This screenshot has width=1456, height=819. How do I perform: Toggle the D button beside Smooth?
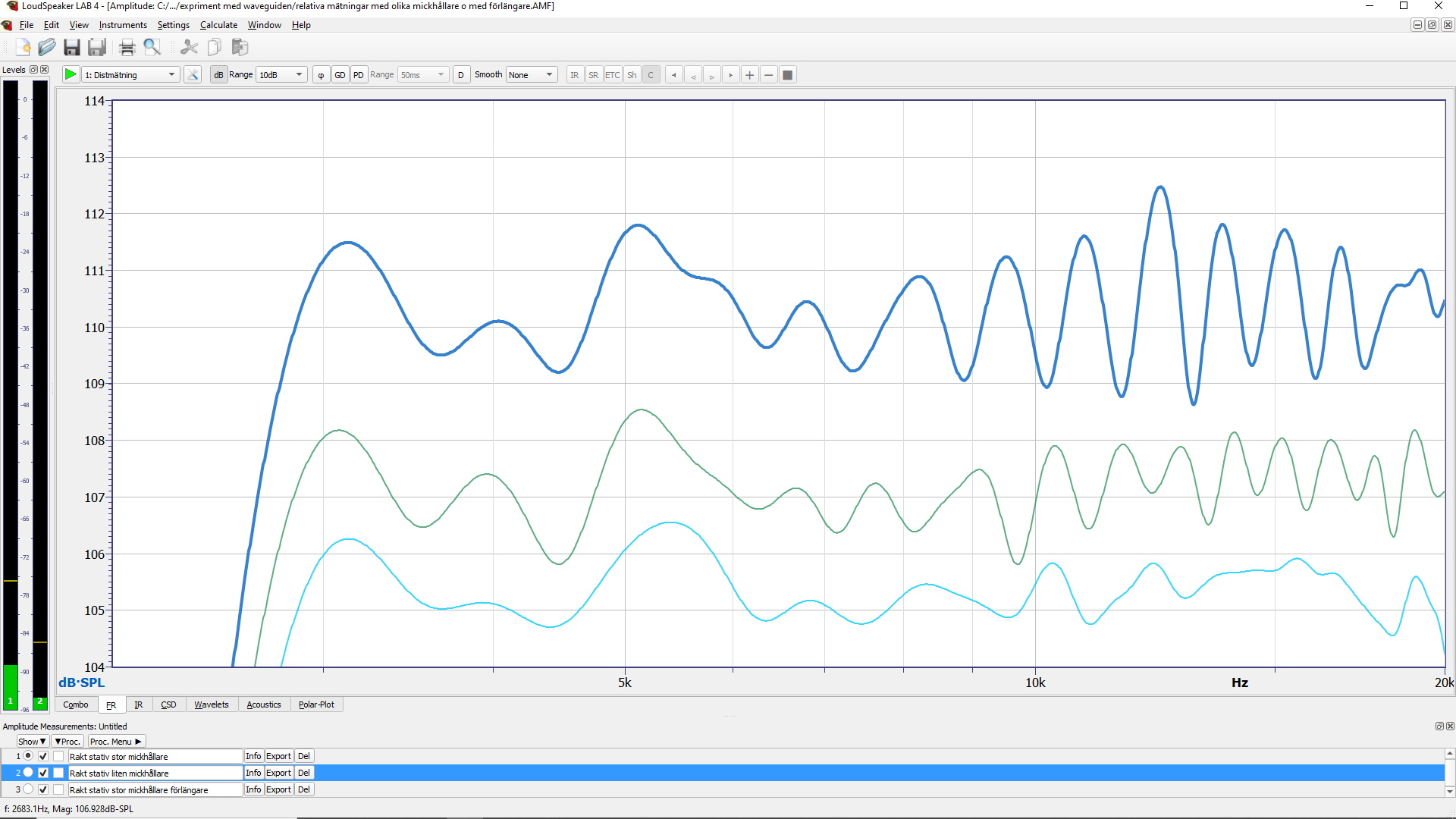coord(461,74)
